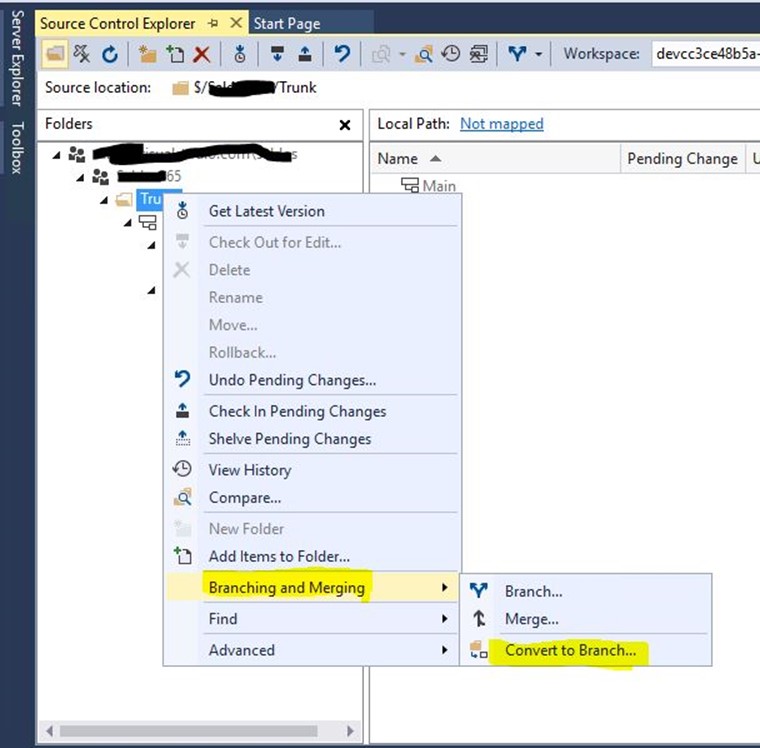Select Merge... in the submenu

click(531, 619)
